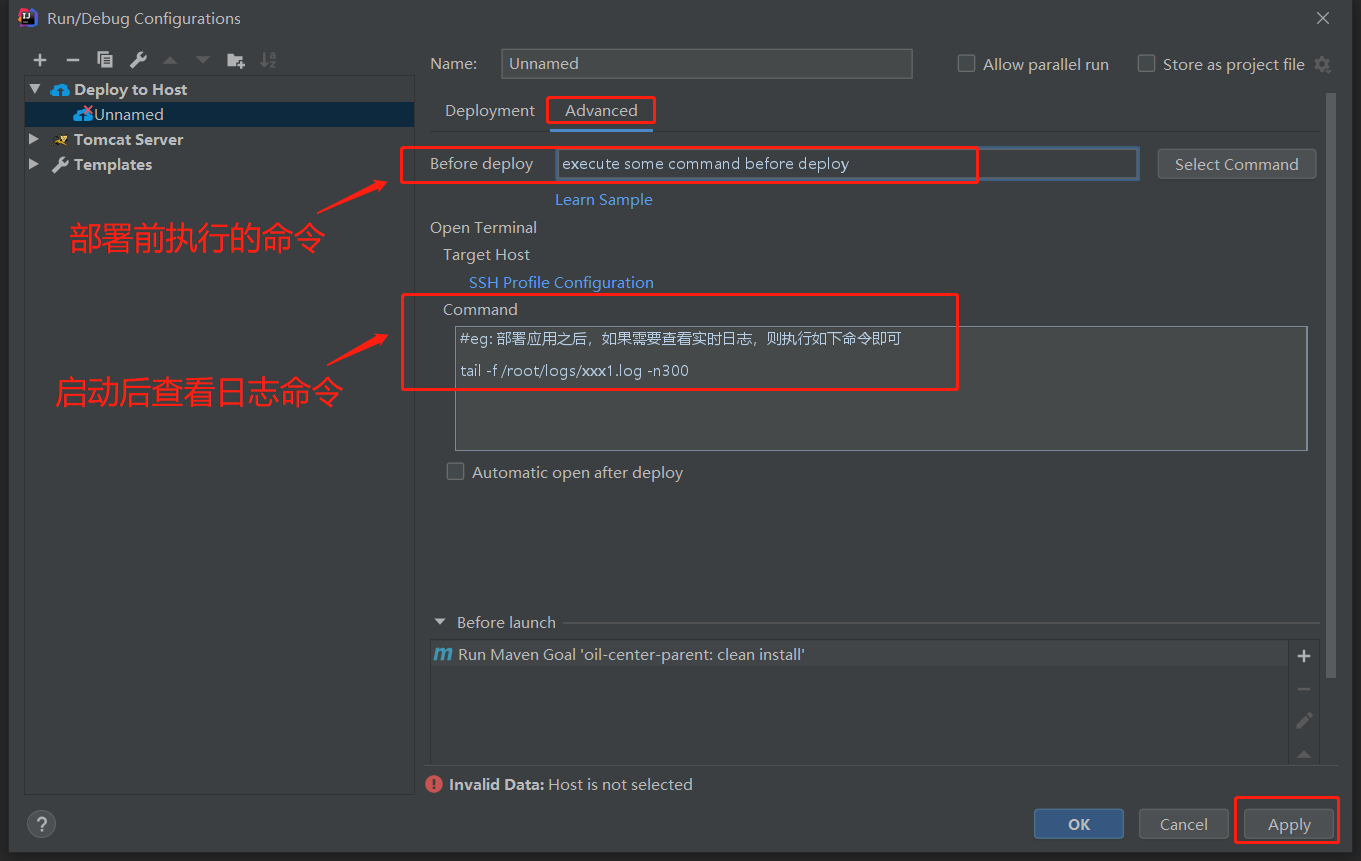Remove the selected configuration with the minus icon

tap(72, 60)
